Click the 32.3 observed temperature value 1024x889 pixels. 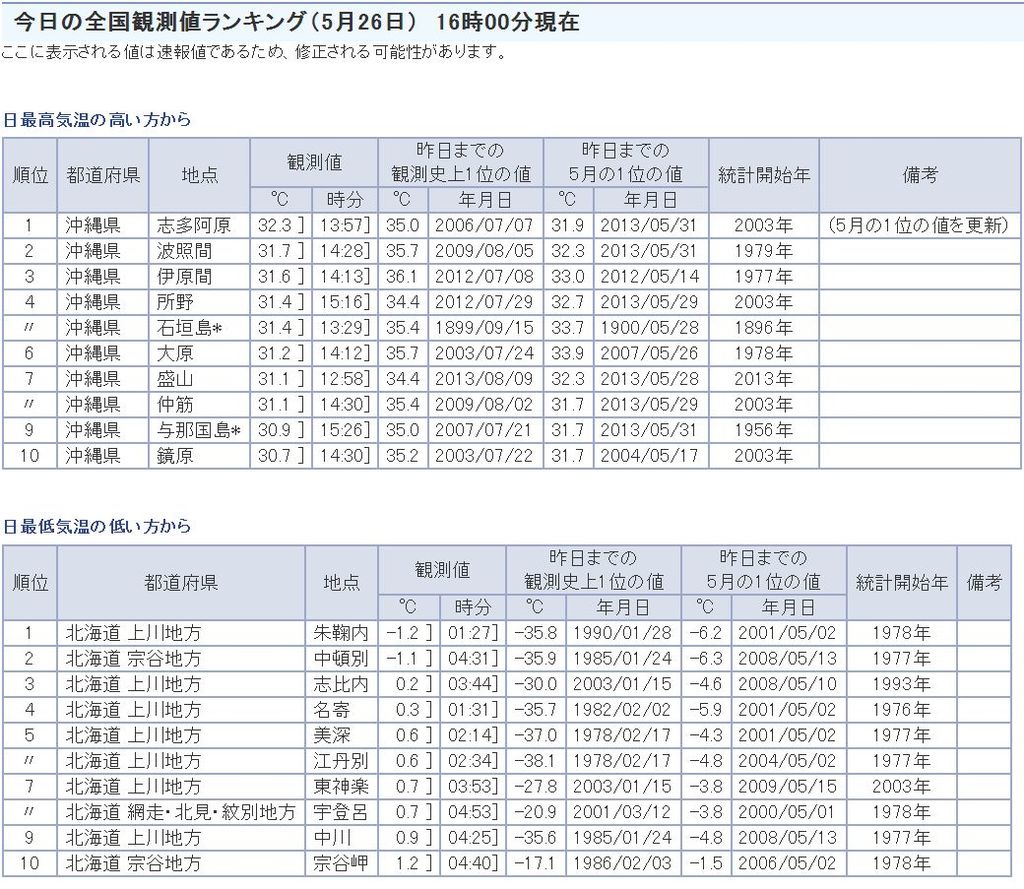pos(274,225)
